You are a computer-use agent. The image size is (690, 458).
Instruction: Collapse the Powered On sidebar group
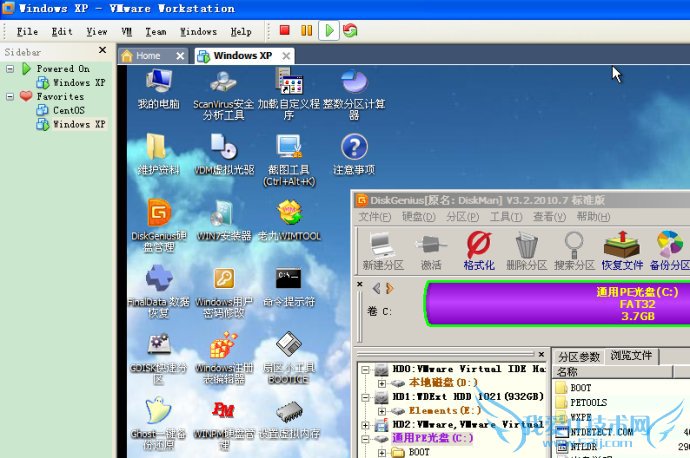point(9,69)
